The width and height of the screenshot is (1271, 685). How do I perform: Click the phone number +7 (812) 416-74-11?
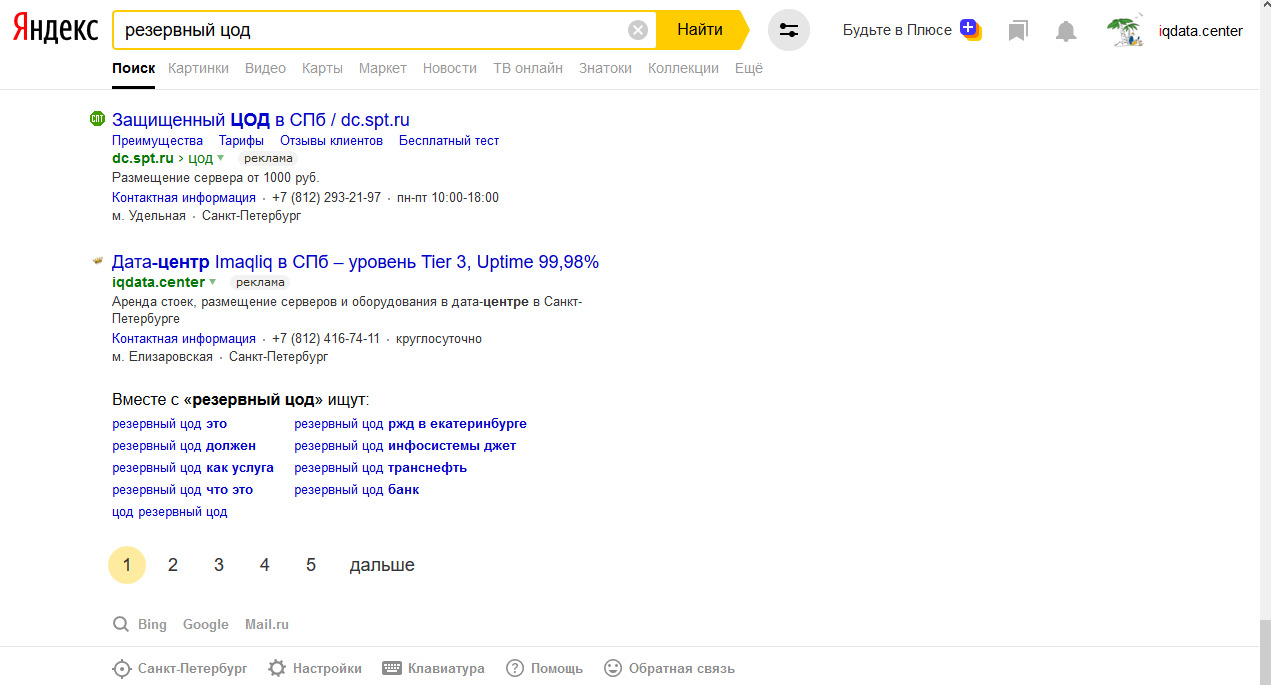coord(326,339)
